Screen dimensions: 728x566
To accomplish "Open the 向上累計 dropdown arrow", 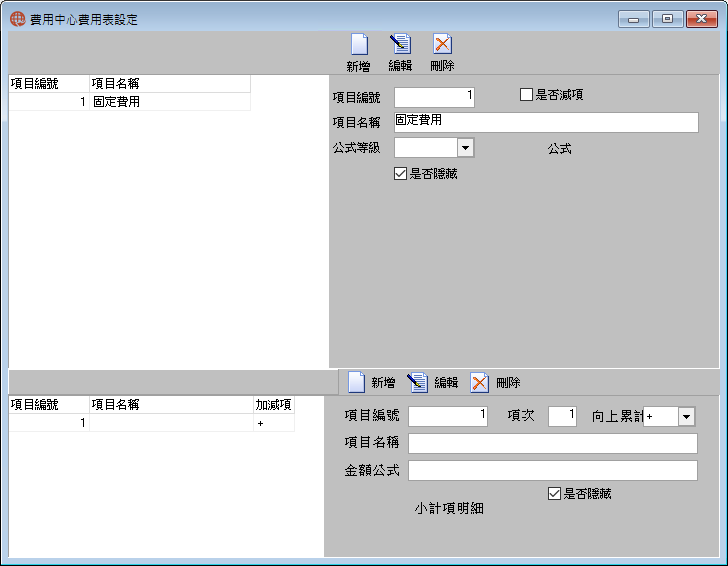I will [x=686, y=416].
